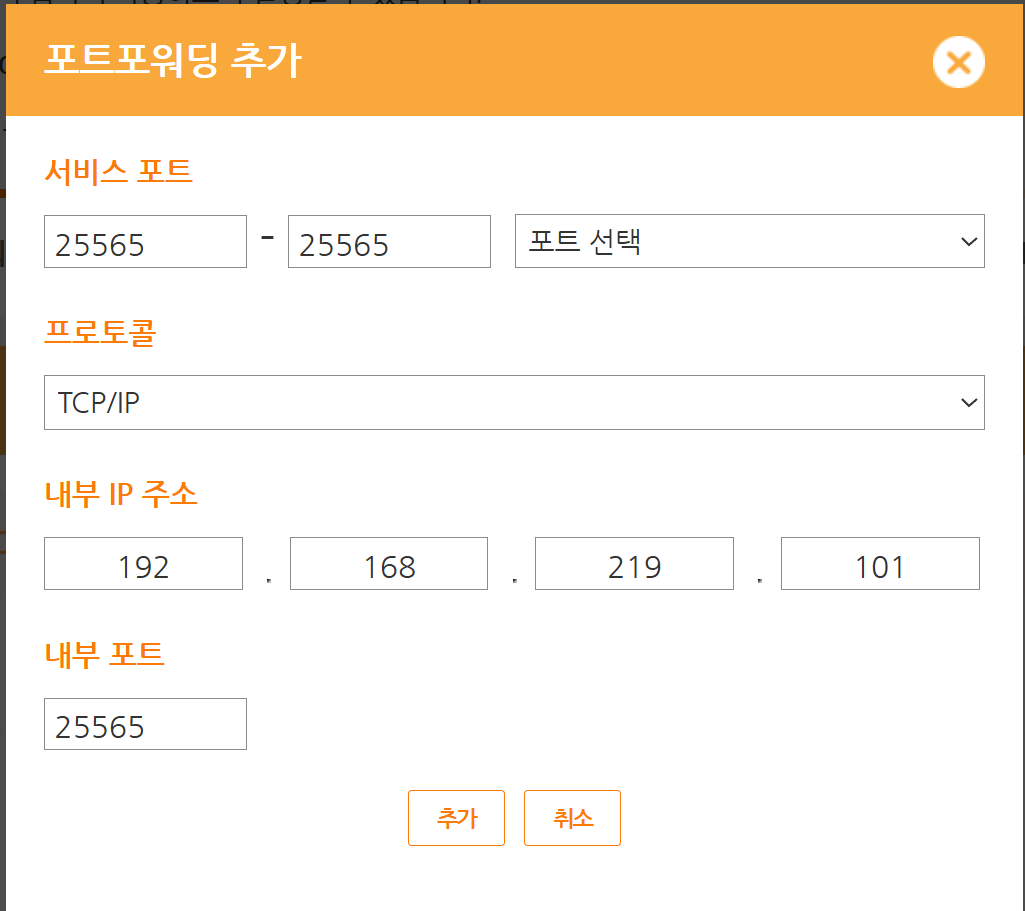Click the 내부 포트 input field
1025x911 pixels.
point(145,724)
